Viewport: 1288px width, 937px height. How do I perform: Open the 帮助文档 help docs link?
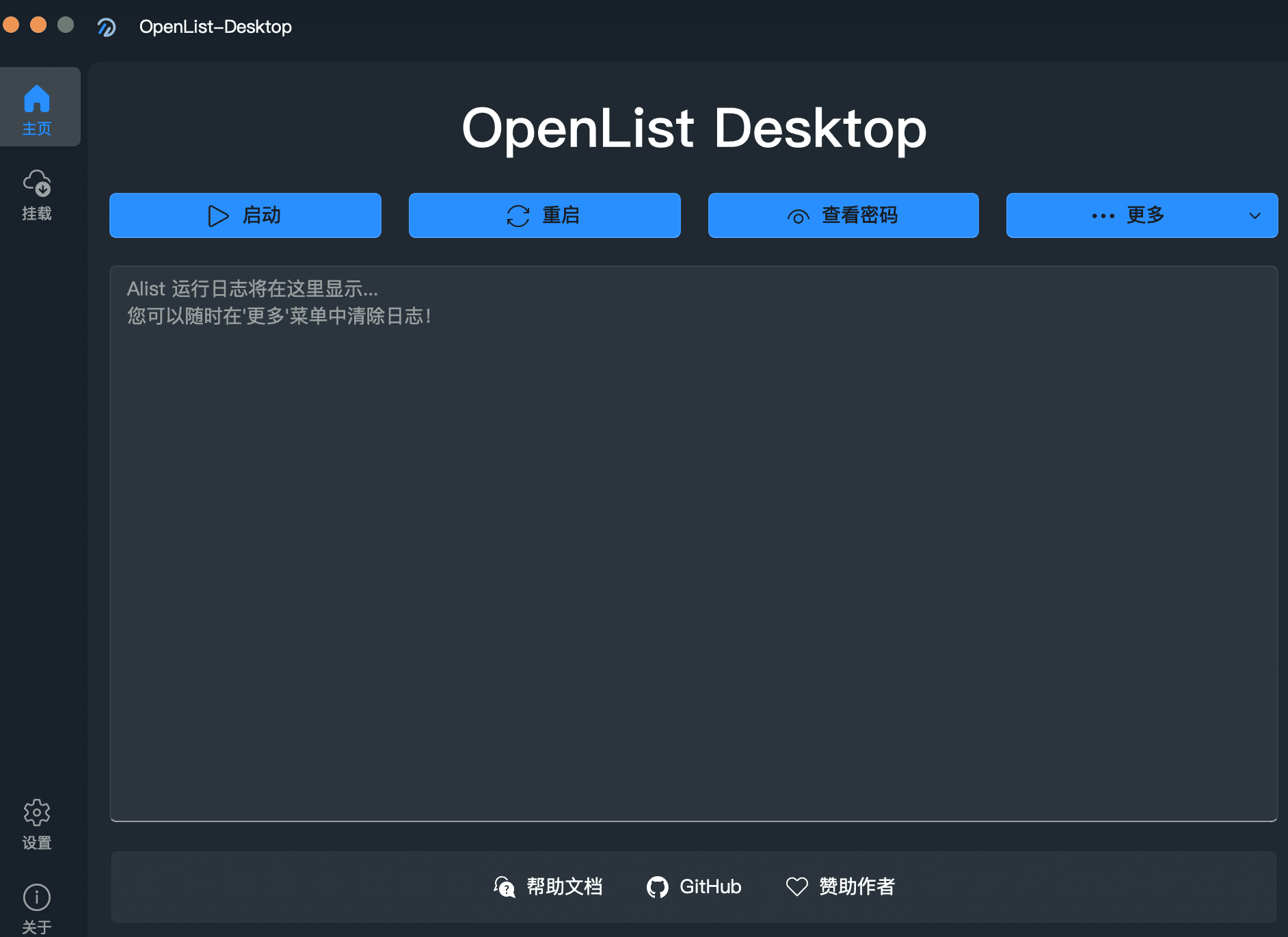point(548,886)
